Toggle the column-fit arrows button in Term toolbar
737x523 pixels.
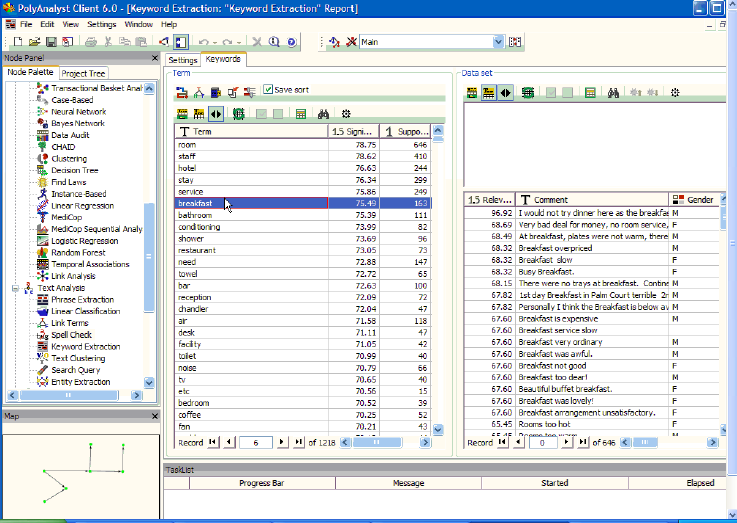tap(217, 114)
